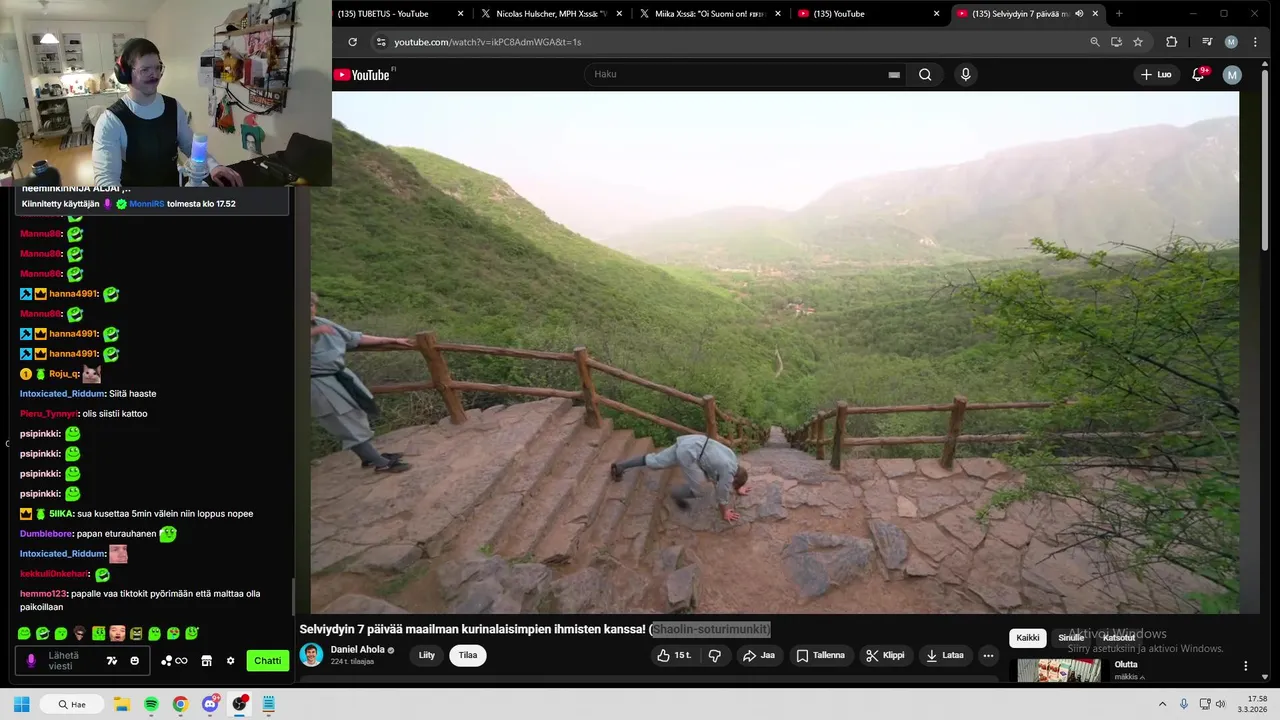
Task: Open the Daniel Ahola channel avatar
Action: tap(312, 655)
